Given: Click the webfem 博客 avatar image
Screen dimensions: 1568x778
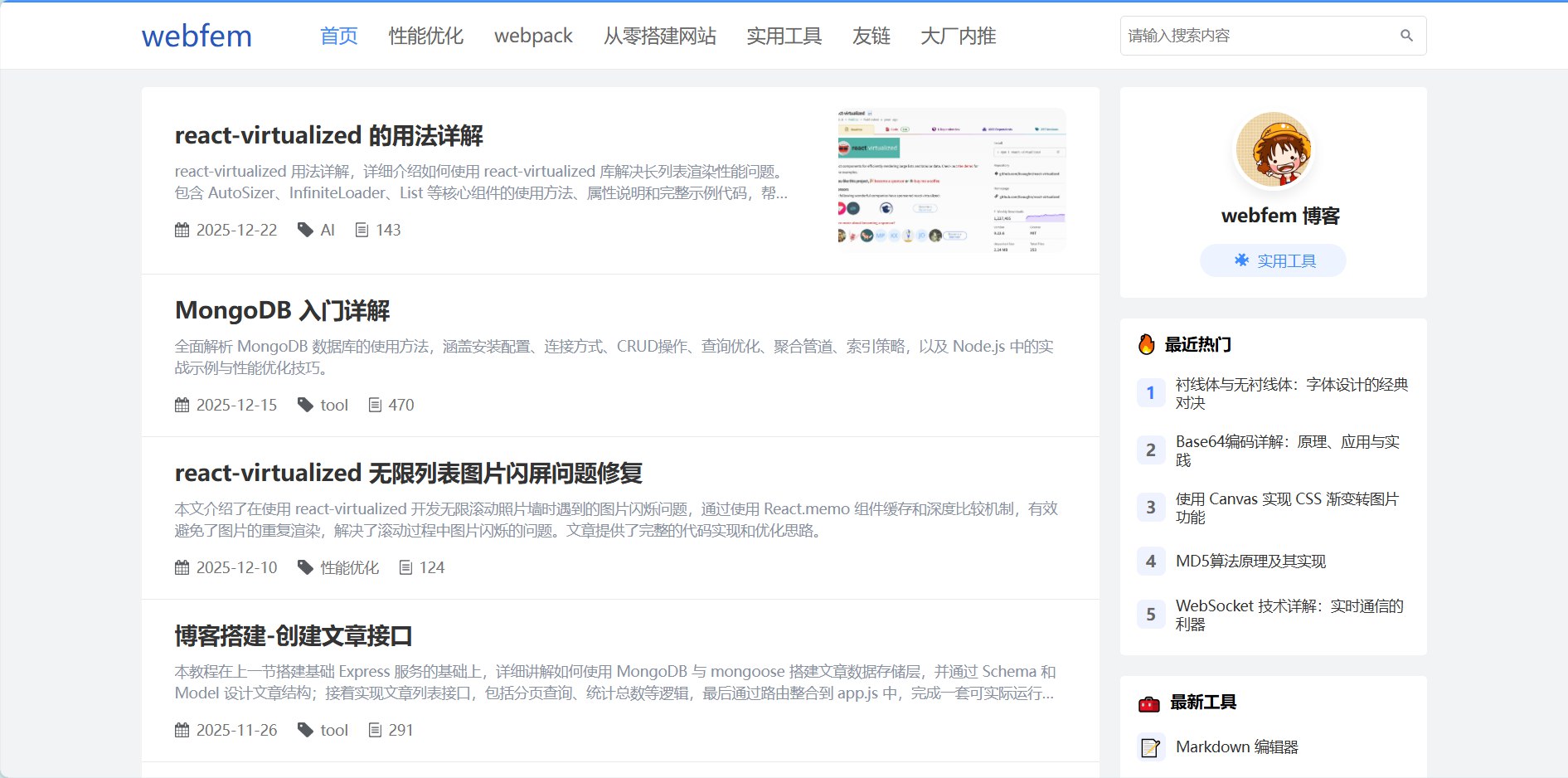Looking at the screenshot, I should pos(1272,149).
